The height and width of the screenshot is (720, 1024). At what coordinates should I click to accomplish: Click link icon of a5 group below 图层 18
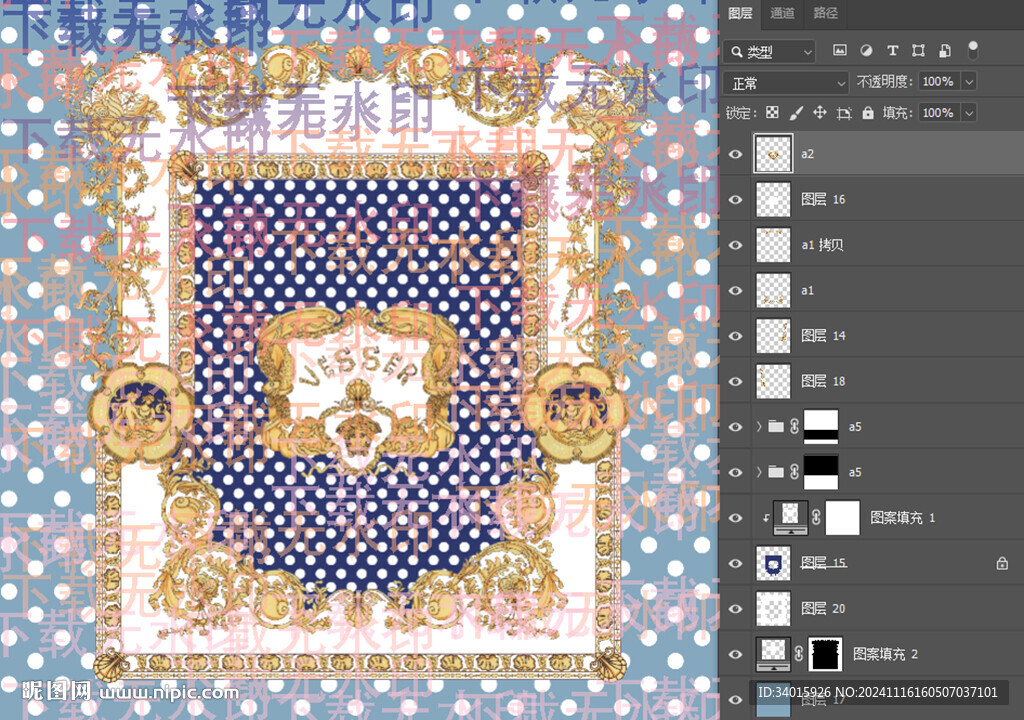pos(794,427)
